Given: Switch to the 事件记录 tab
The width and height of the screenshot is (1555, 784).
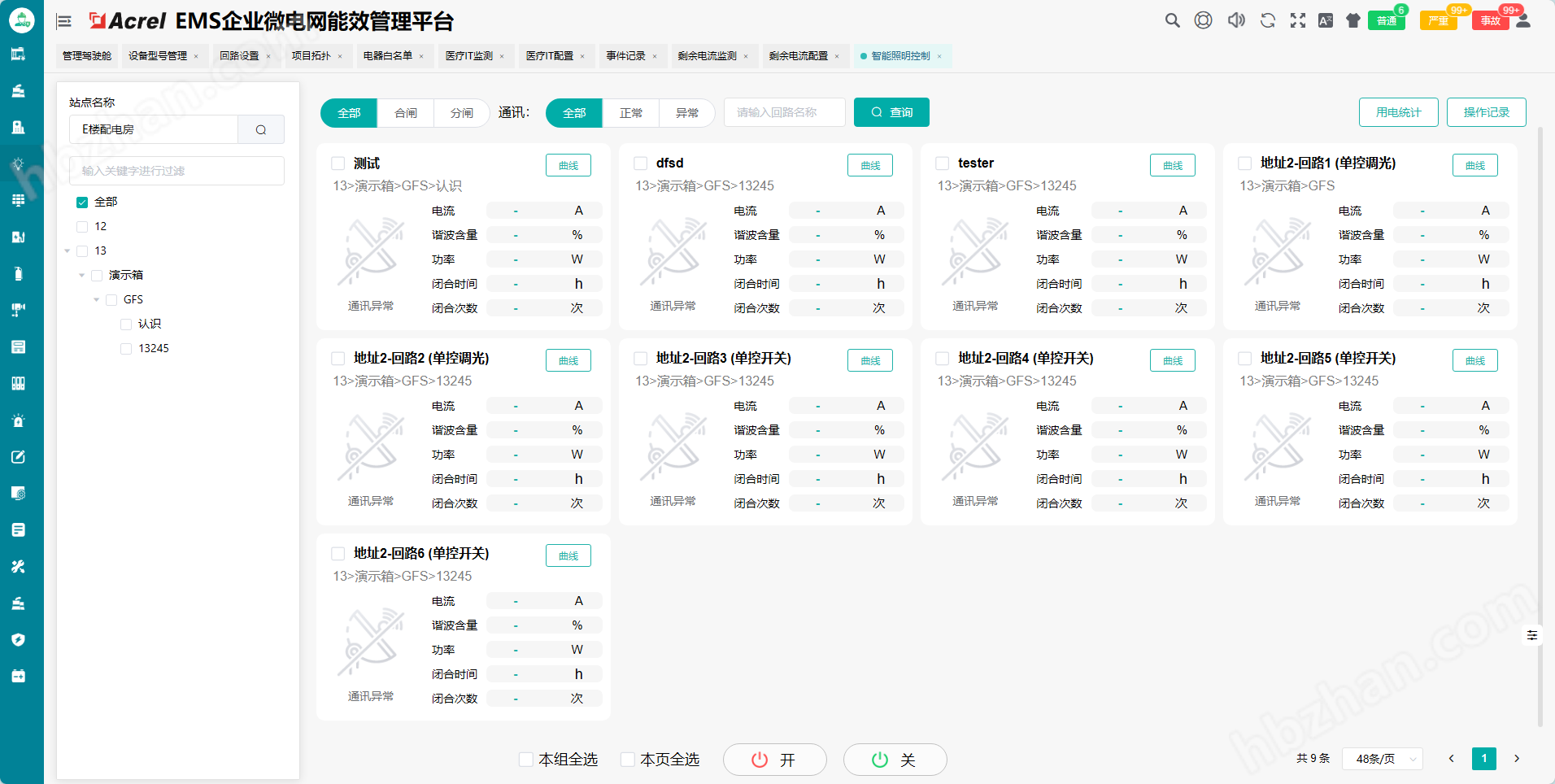Looking at the screenshot, I should pyautogui.click(x=627, y=56).
